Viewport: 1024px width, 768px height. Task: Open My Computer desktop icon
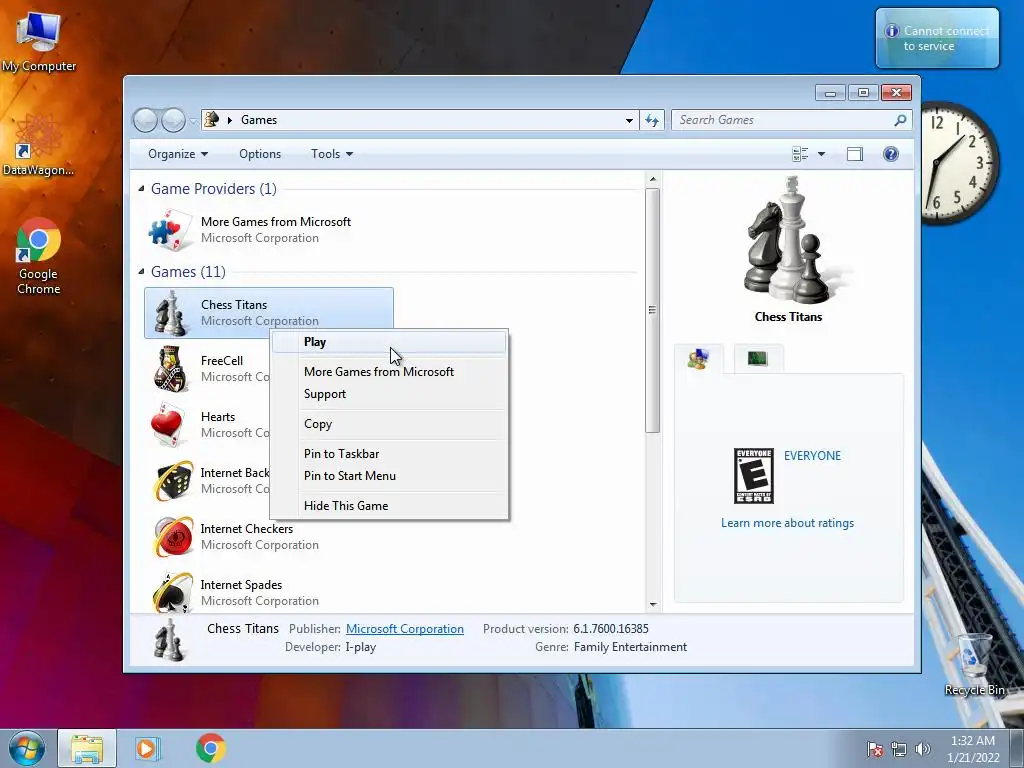pos(39,41)
